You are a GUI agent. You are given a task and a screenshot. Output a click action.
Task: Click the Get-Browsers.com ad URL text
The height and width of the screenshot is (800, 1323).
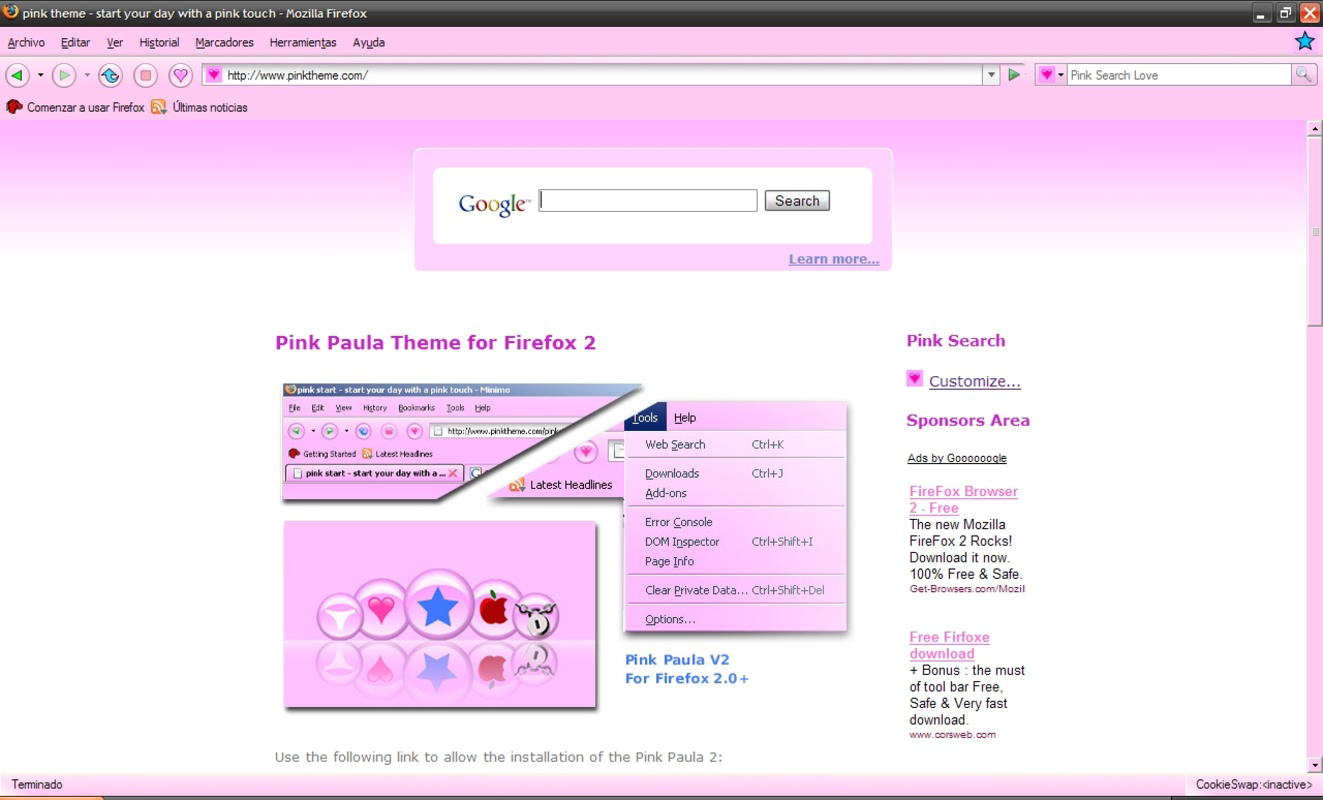click(x=967, y=589)
